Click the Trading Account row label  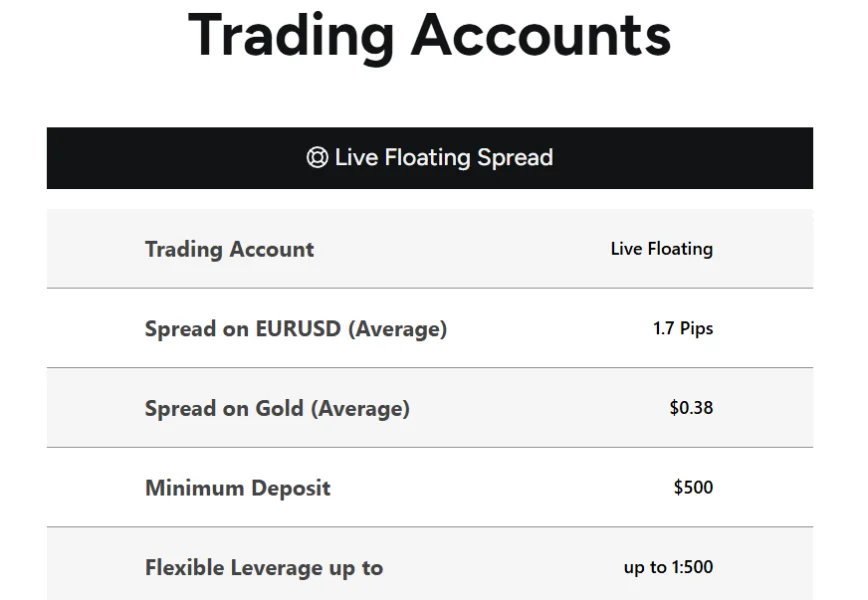[229, 249]
